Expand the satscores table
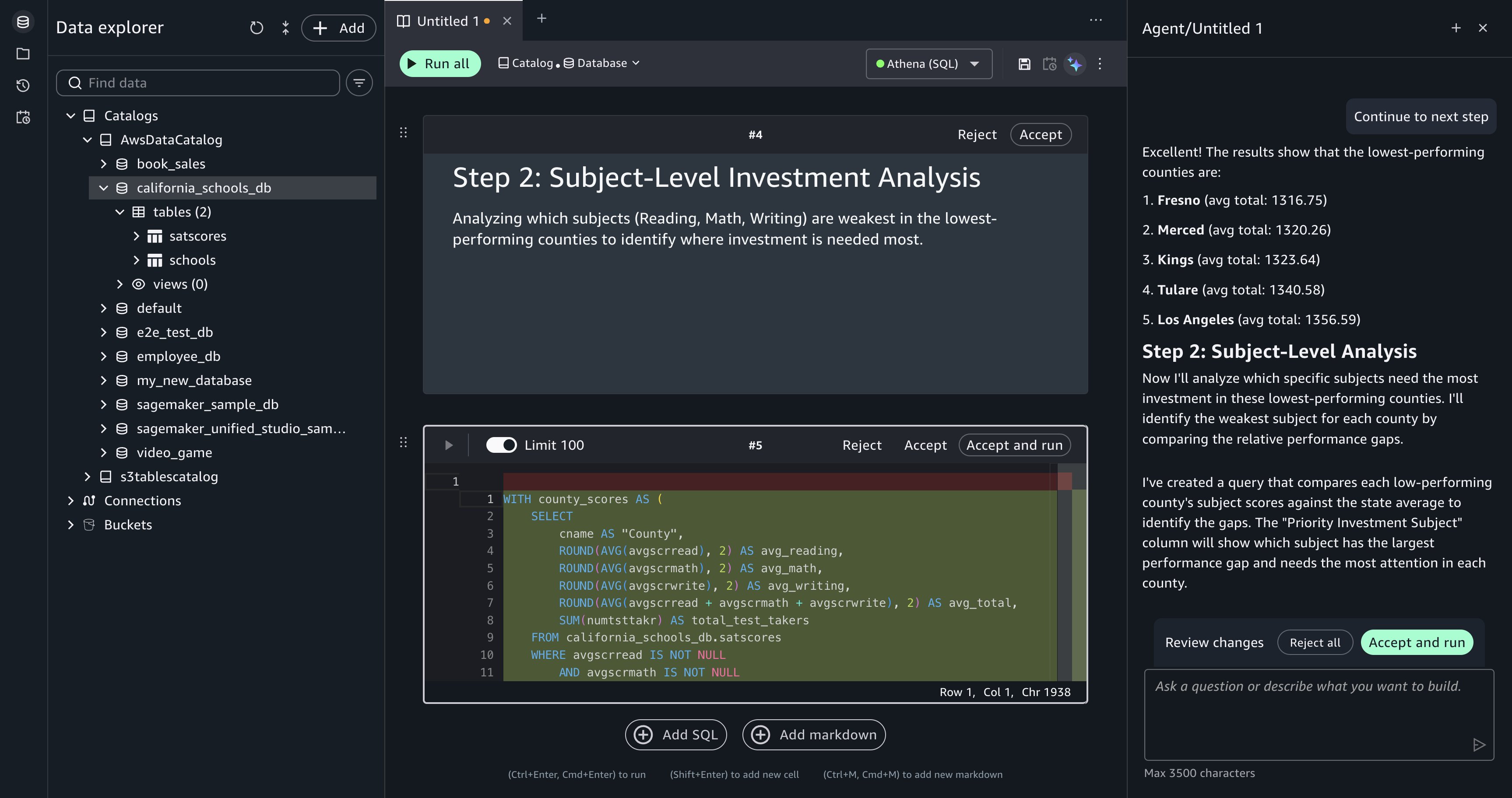This screenshot has width=1512, height=798. coord(136,236)
